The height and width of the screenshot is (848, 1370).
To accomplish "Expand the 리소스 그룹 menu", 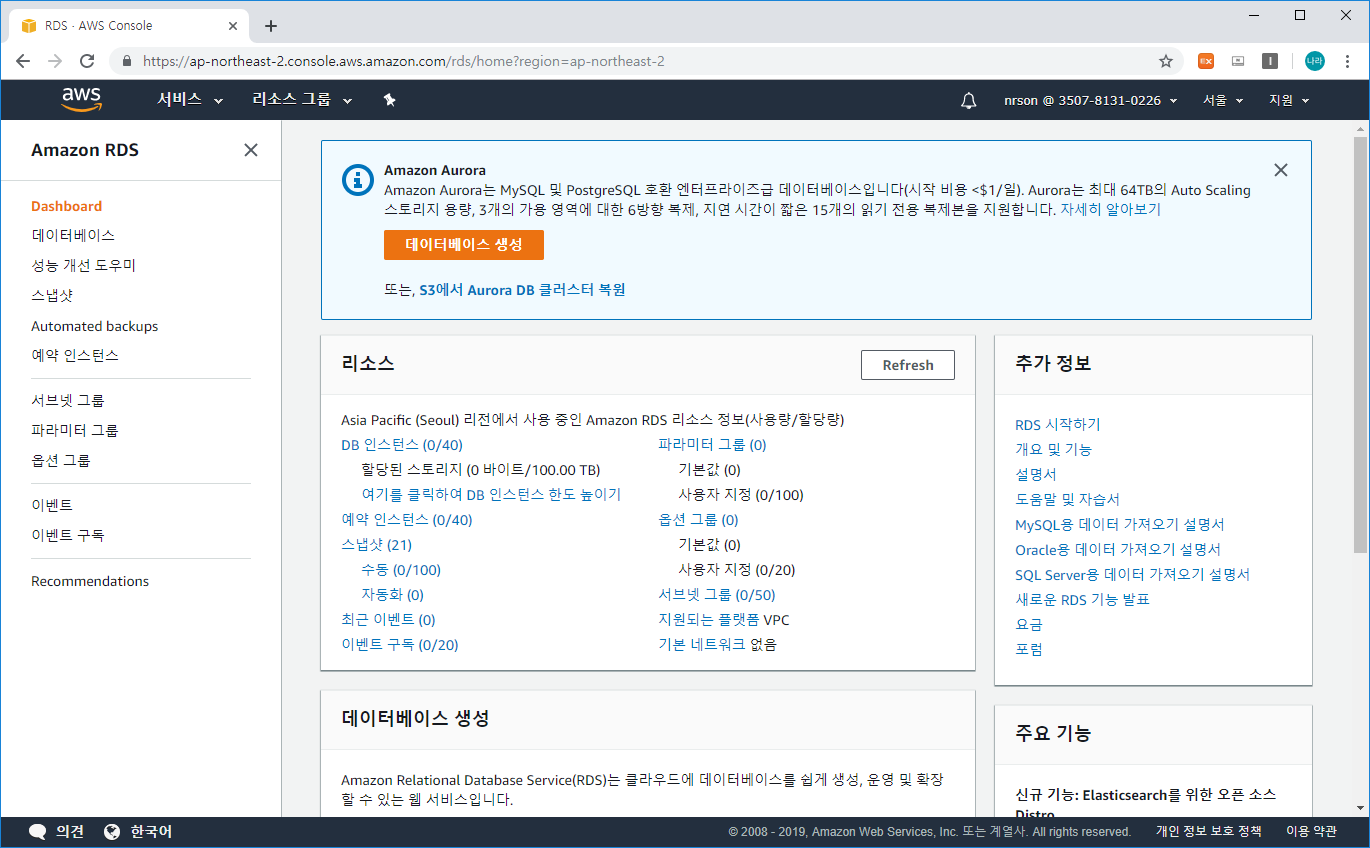I will tap(302, 100).
